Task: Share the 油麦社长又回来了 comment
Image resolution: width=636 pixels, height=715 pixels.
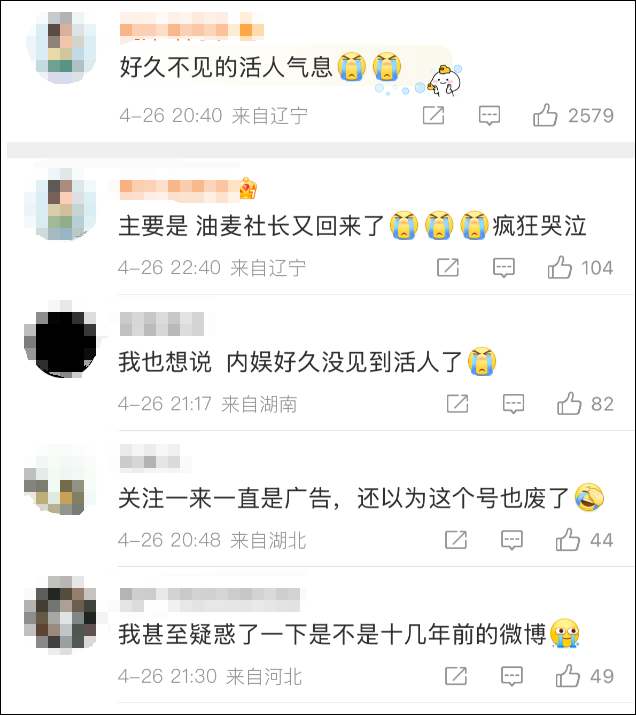Action: point(448,267)
